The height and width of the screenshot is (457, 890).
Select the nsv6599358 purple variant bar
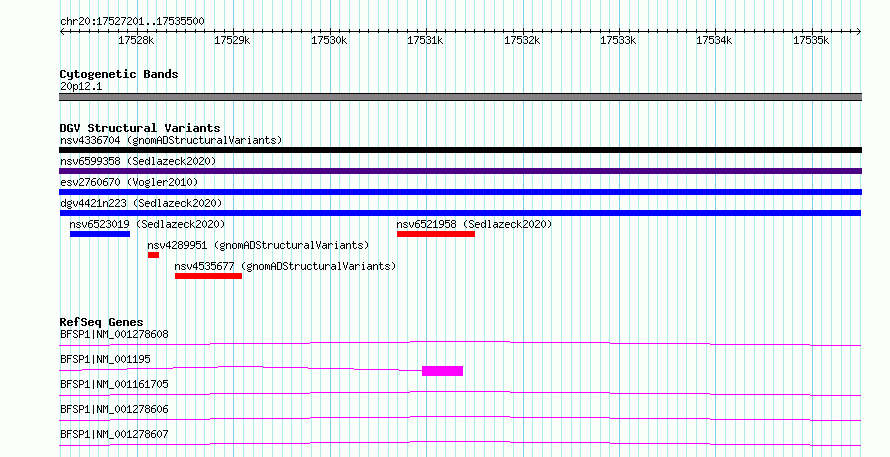(x=460, y=171)
